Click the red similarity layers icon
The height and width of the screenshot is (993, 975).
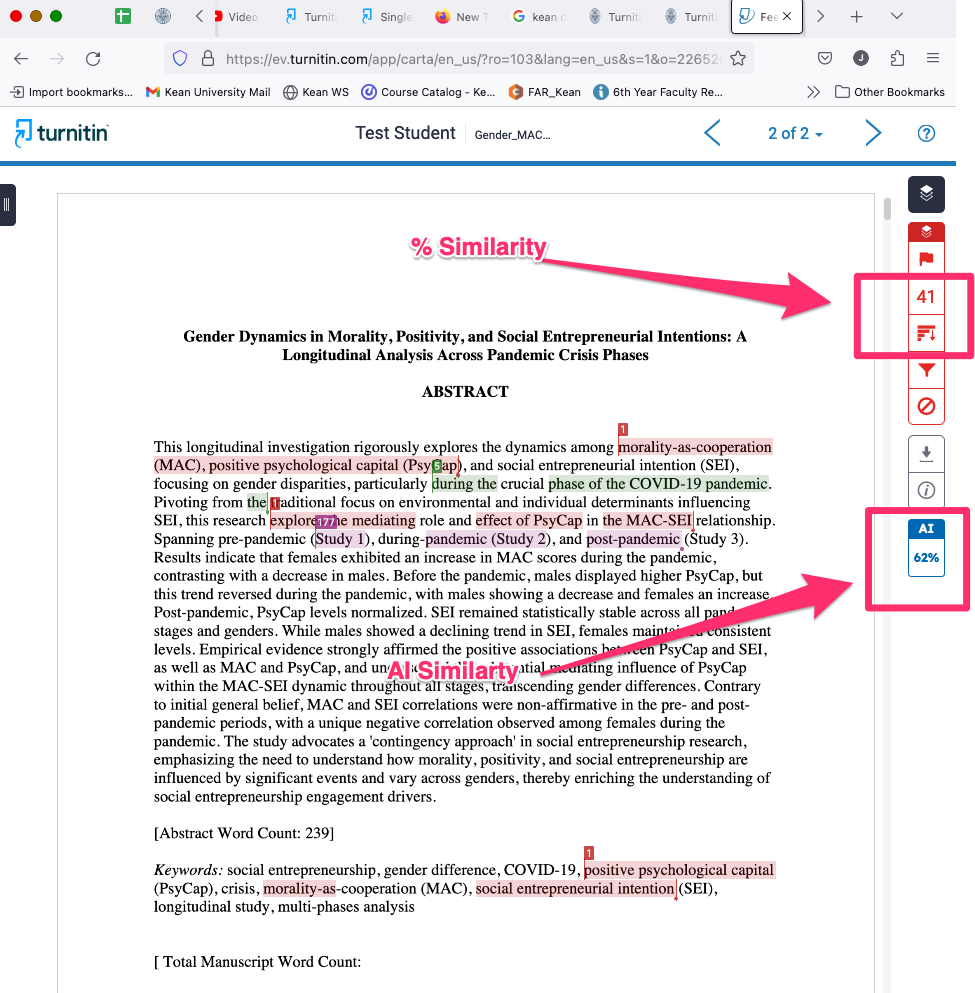click(x=926, y=232)
